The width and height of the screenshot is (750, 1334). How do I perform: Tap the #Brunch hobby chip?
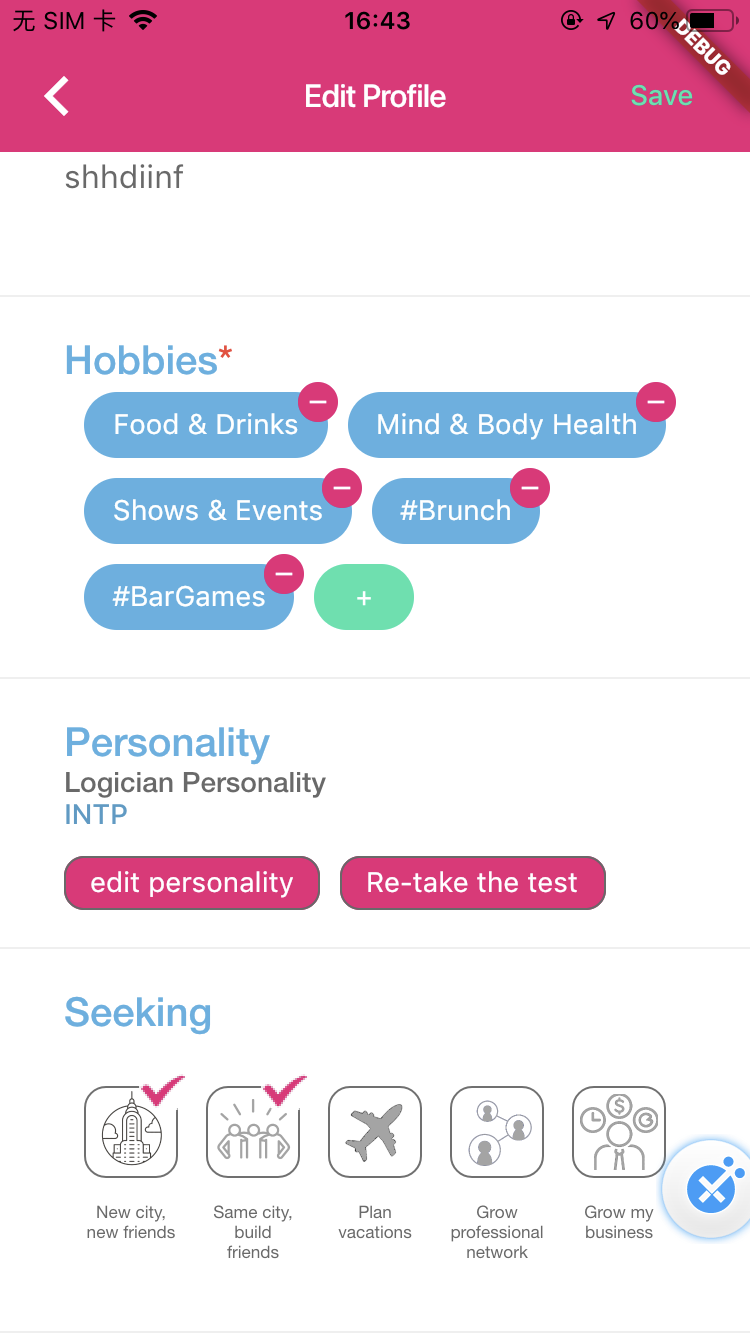coord(456,511)
